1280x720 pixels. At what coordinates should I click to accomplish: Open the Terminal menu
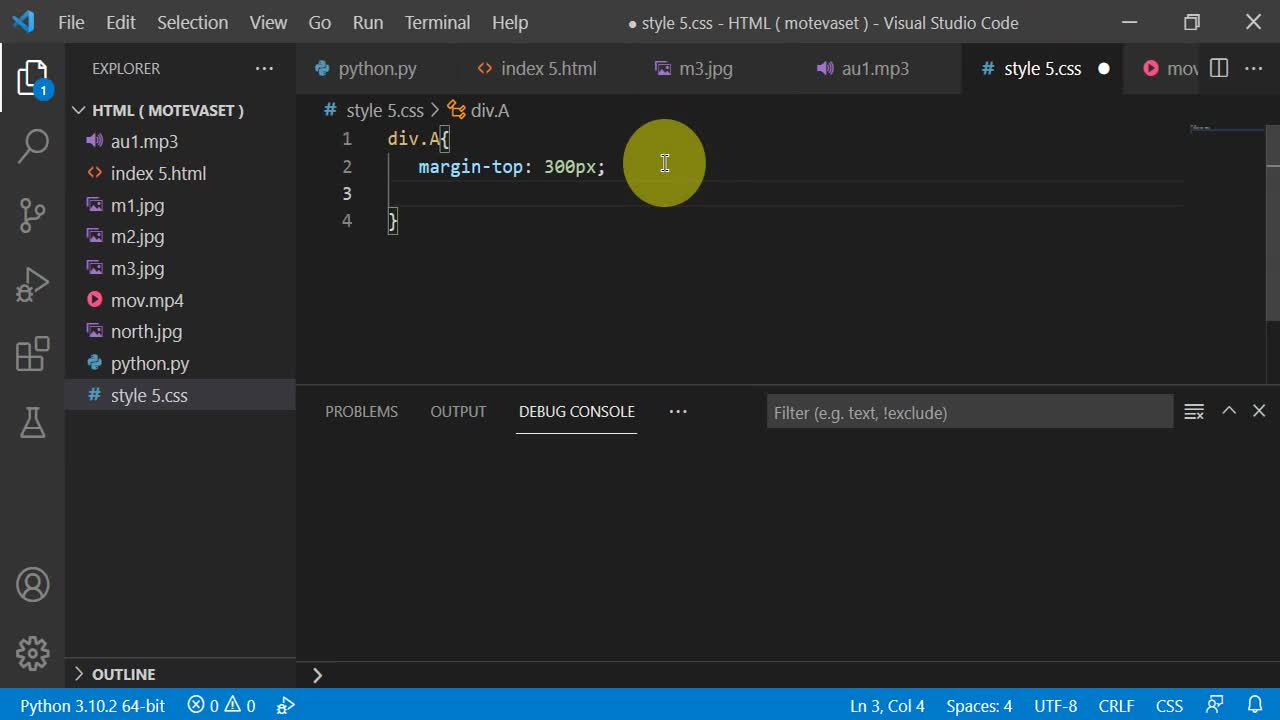pos(437,22)
